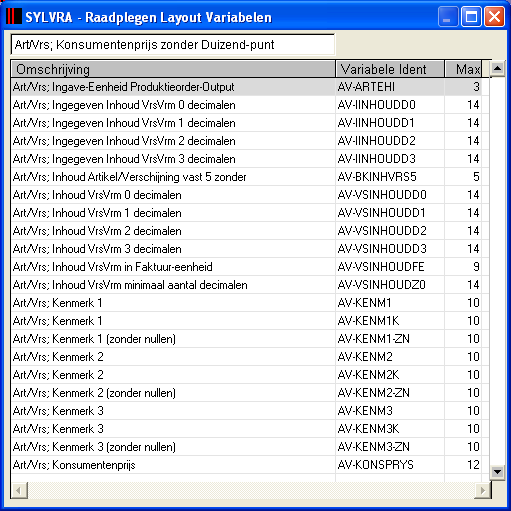Click the horizontal scroll left arrow
Screen dimensions: 511x511
[x=19, y=490]
